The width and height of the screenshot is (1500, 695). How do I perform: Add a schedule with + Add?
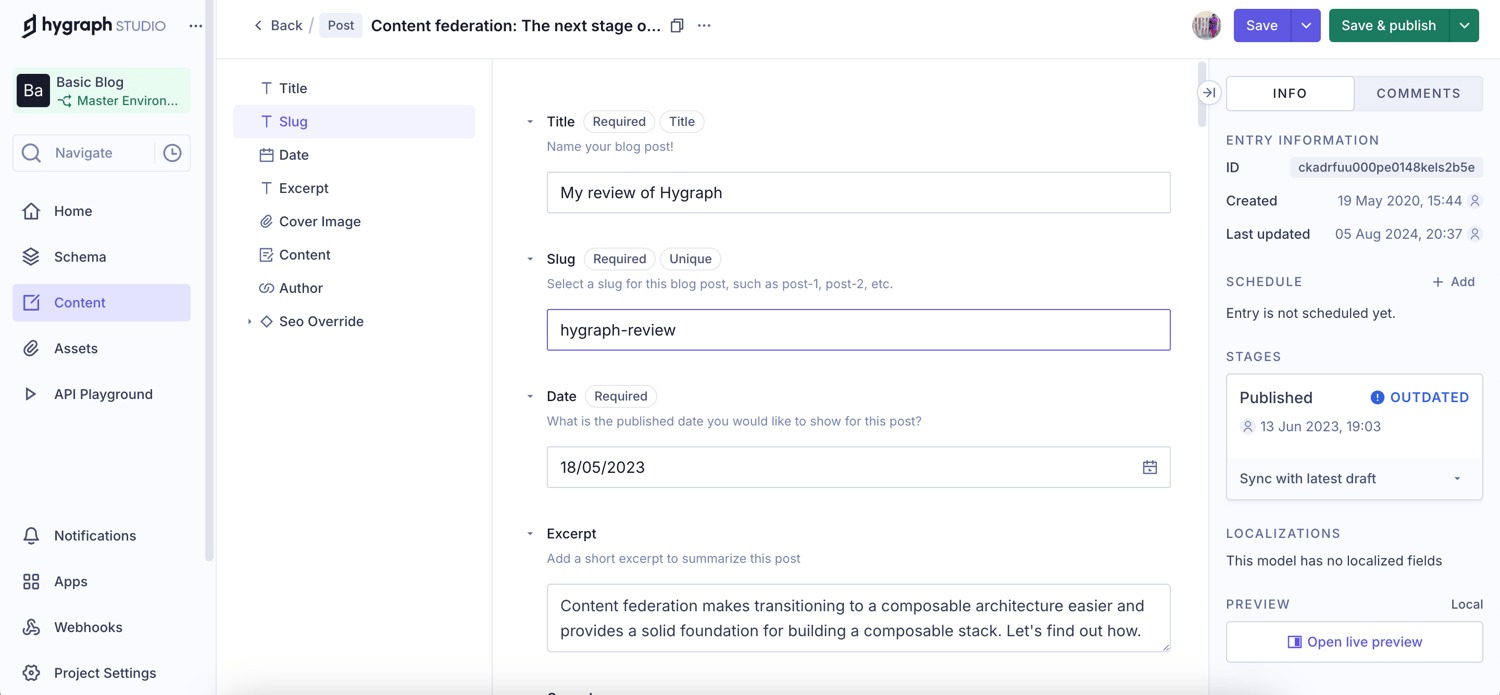click(1454, 282)
